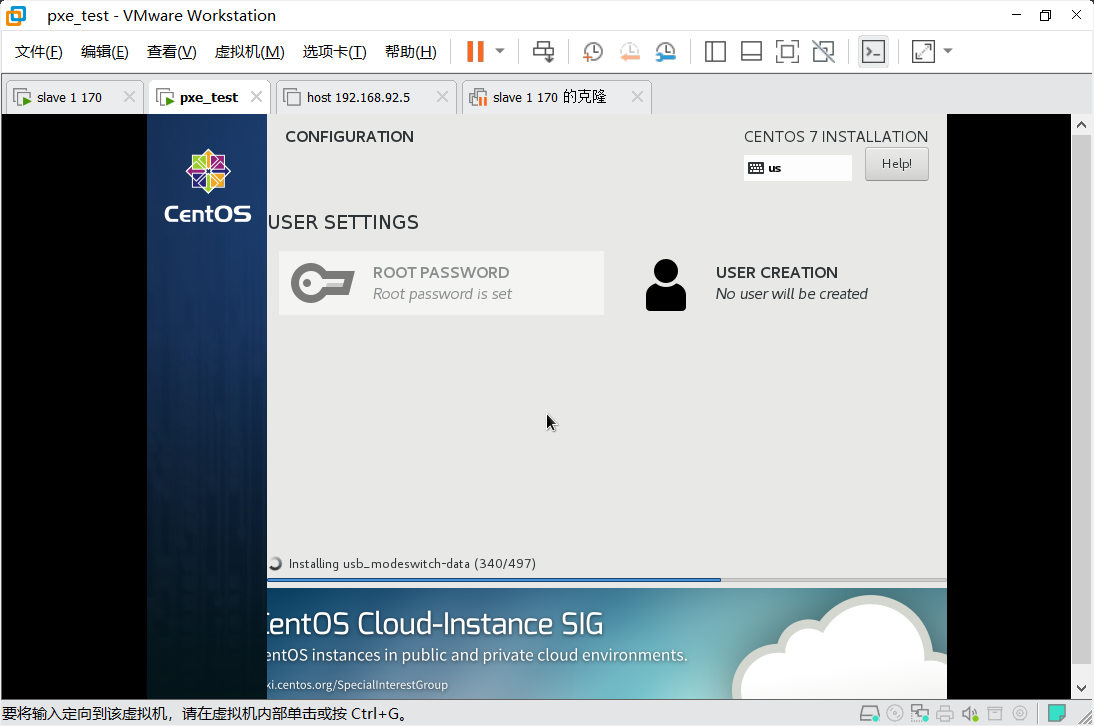This screenshot has height=726, width=1094.
Task: Open the power options dropdown arrow
Action: [500, 51]
